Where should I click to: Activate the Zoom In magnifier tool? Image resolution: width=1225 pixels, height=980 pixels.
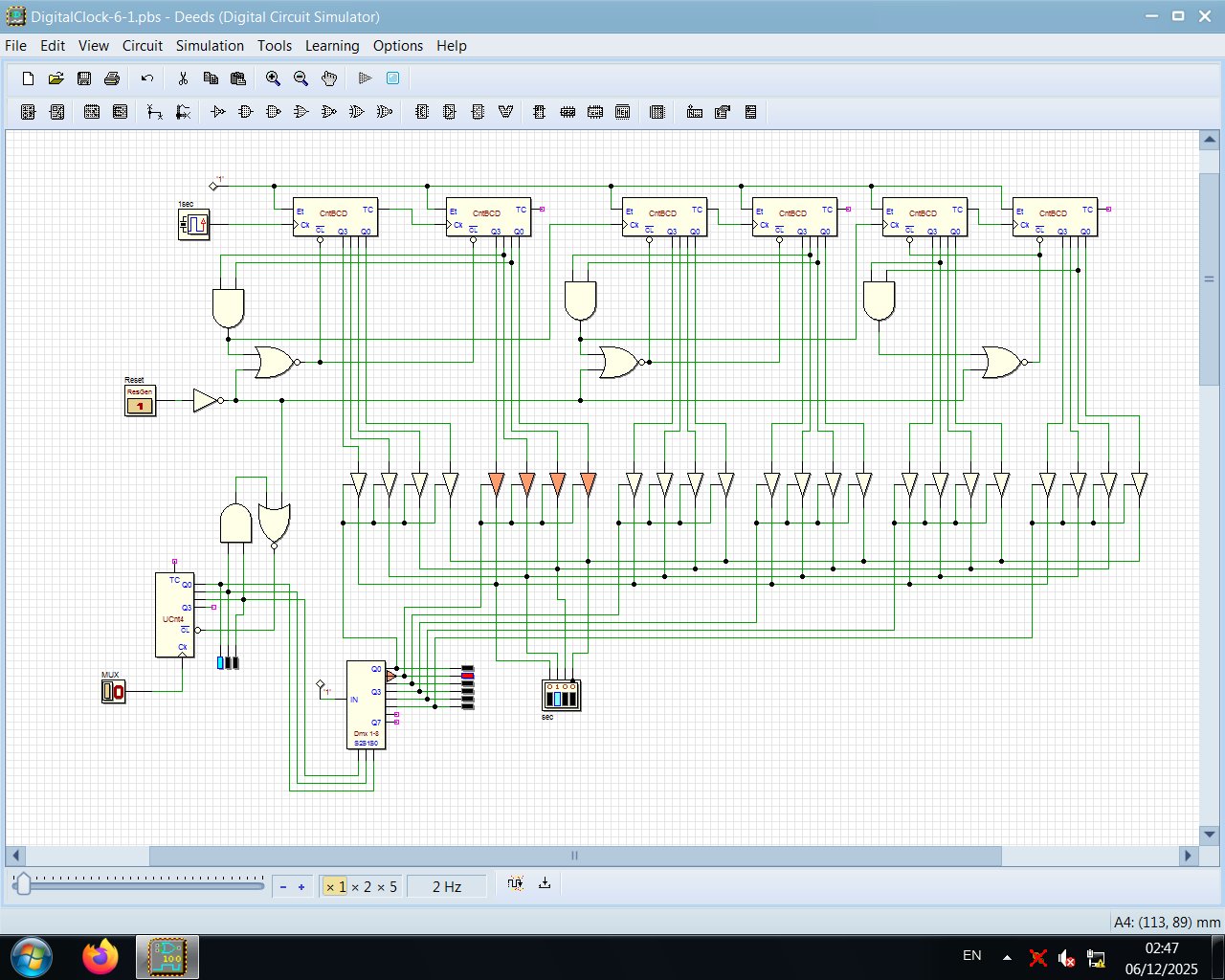(274, 78)
